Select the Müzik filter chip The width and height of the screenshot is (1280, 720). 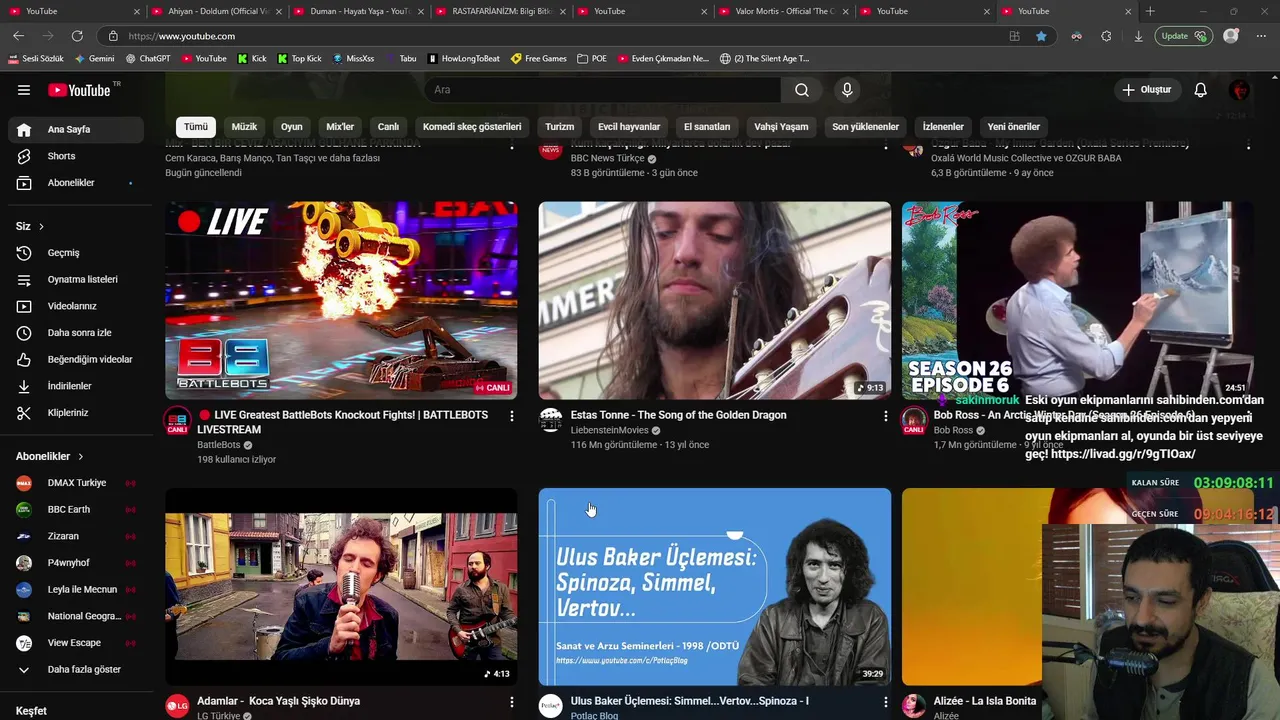tap(244, 127)
